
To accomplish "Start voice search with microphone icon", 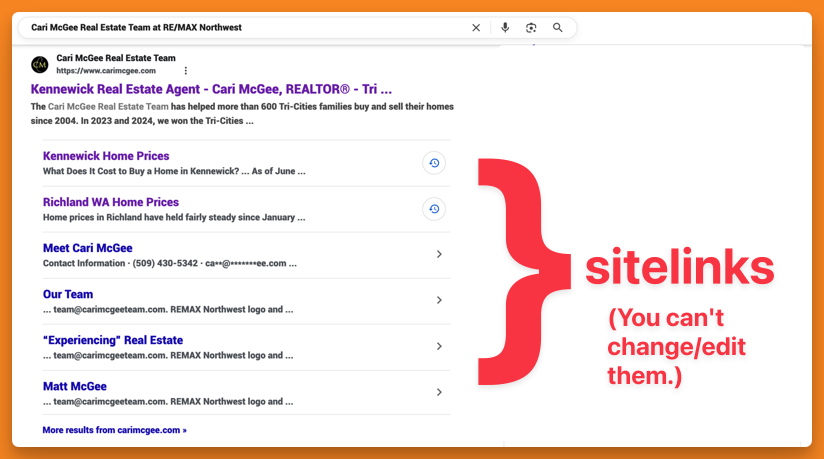I will tap(505, 27).
